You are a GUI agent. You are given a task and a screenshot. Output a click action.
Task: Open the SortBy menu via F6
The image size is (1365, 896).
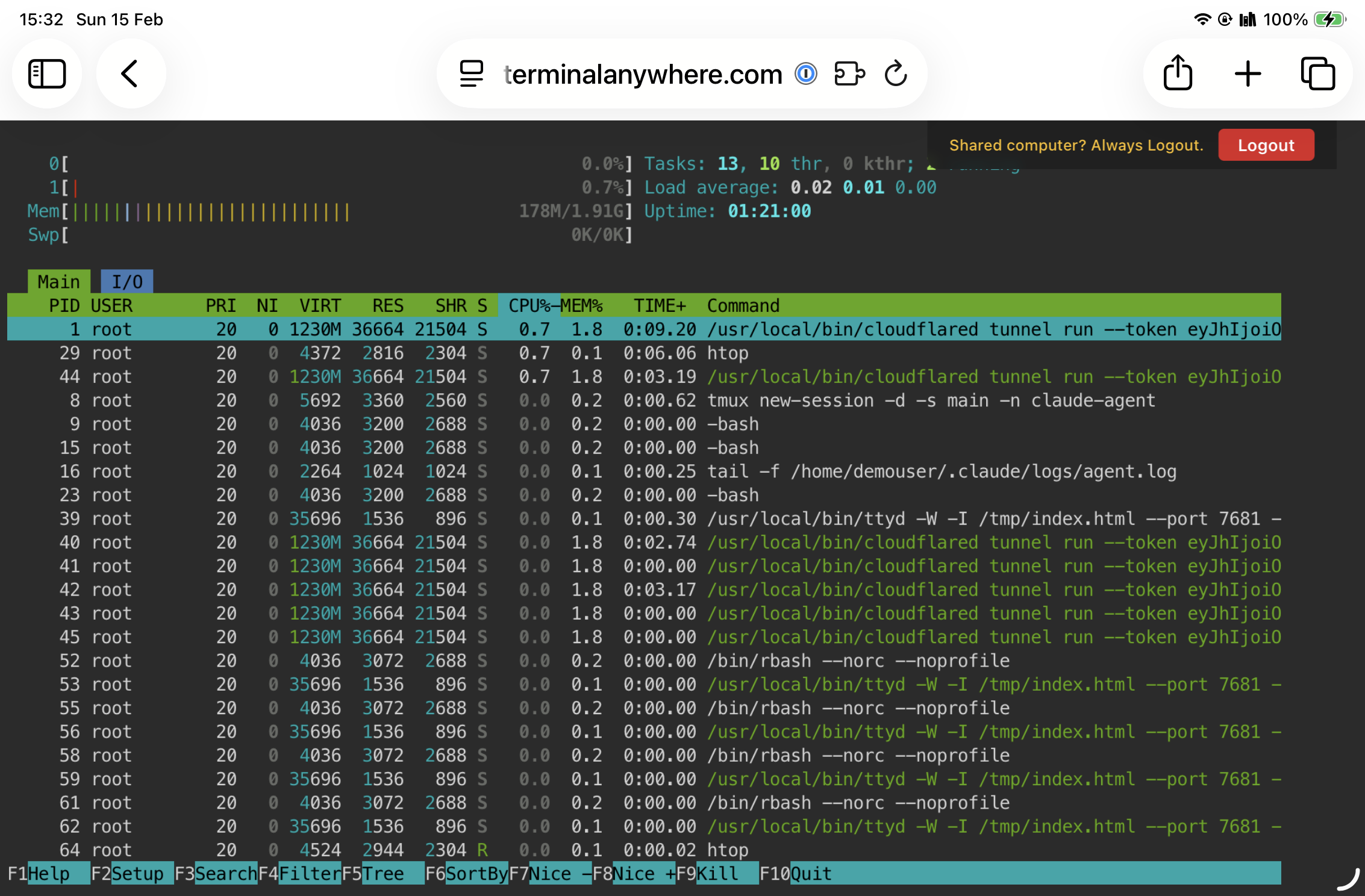click(467, 873)
